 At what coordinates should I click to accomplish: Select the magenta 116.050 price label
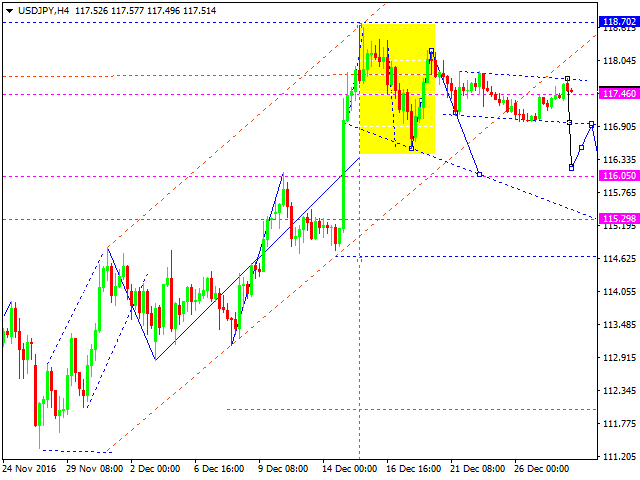click(619, 176)
